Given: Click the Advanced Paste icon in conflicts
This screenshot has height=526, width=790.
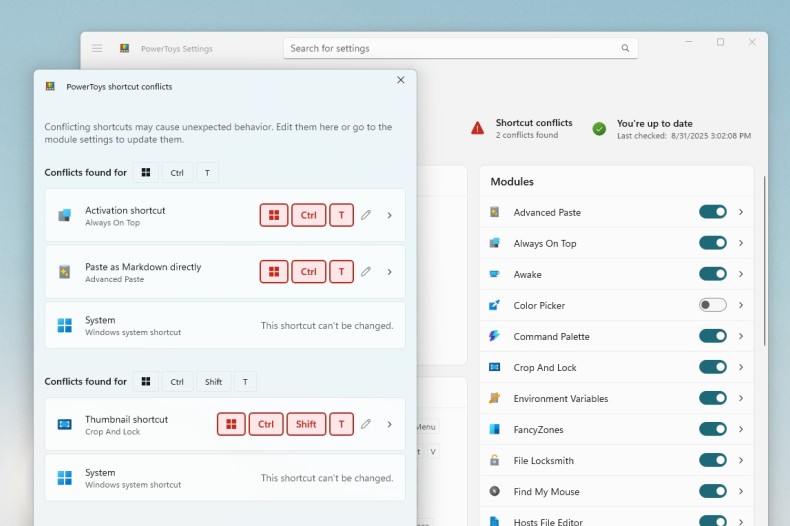Looking at the screenshot, I should point(64,272).
